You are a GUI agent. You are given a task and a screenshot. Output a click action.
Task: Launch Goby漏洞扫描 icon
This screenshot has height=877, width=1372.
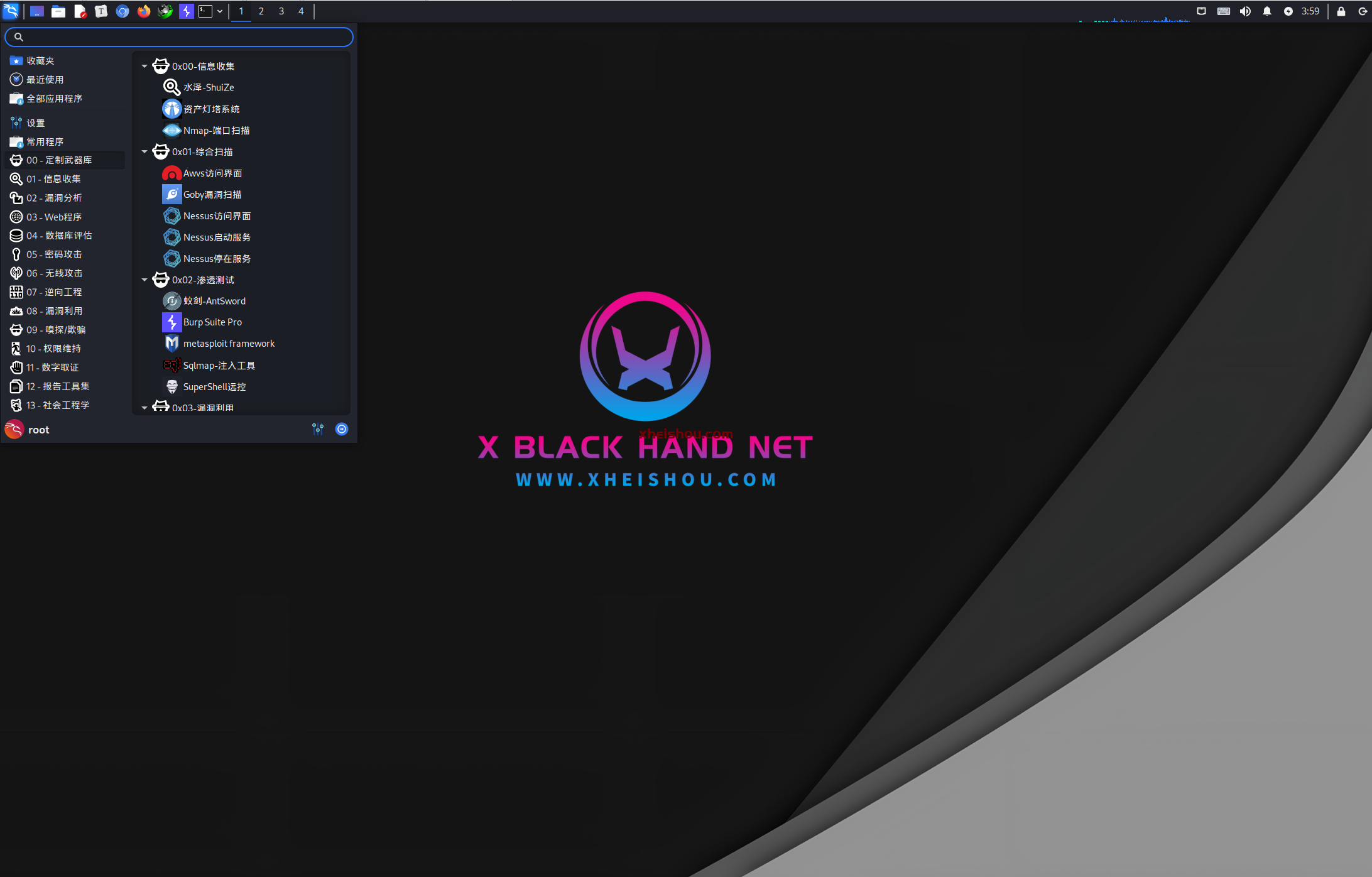[x=171, y=195]
